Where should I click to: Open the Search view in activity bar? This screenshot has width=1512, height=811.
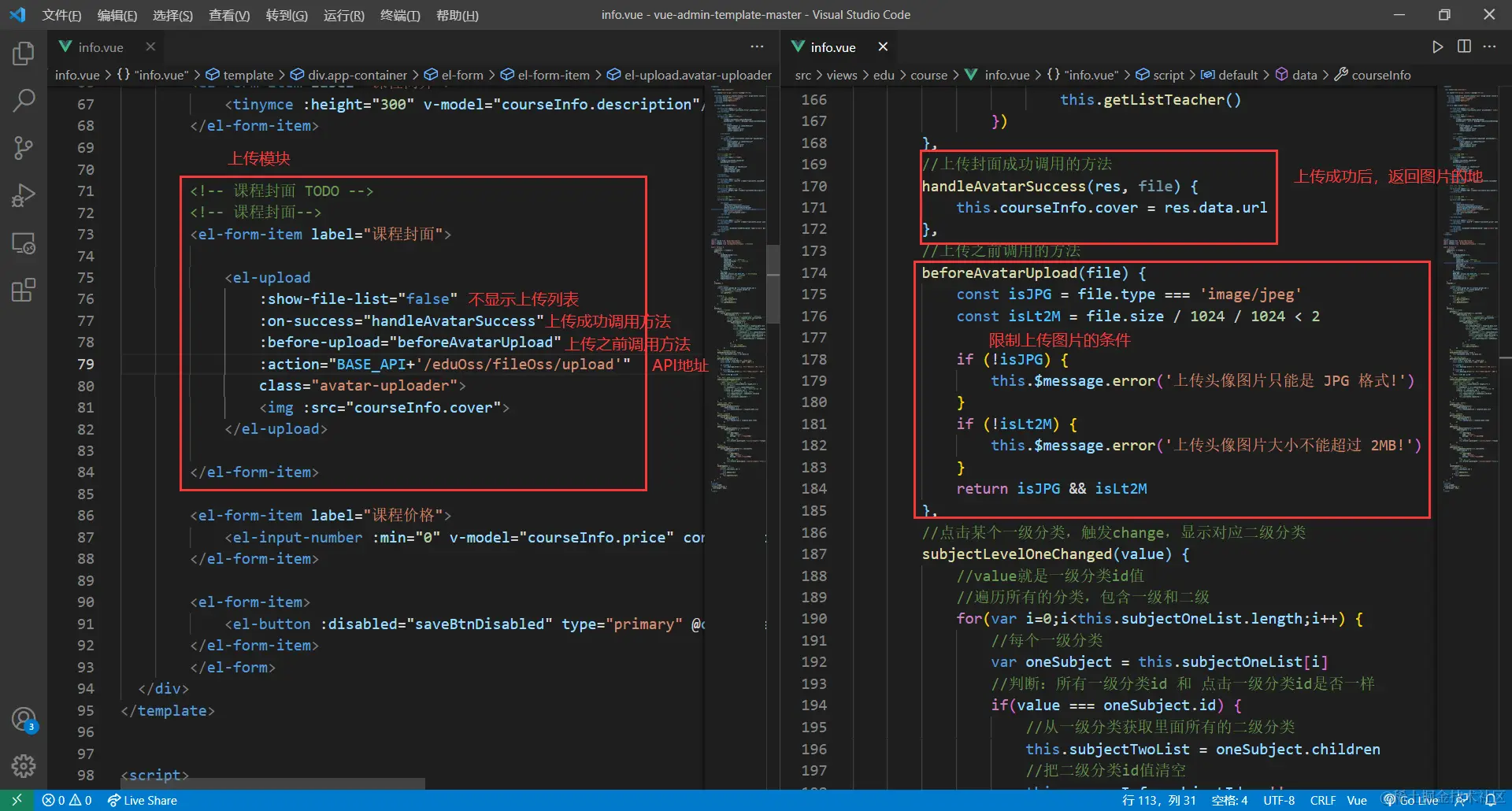24,100
